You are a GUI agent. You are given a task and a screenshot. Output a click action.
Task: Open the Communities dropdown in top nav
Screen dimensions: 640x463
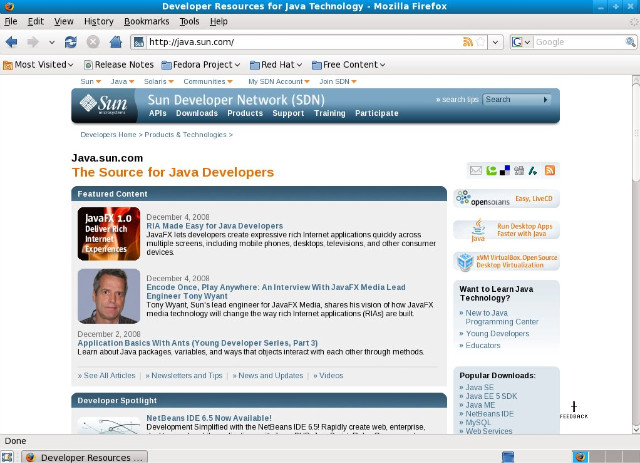tap(208, 81)
